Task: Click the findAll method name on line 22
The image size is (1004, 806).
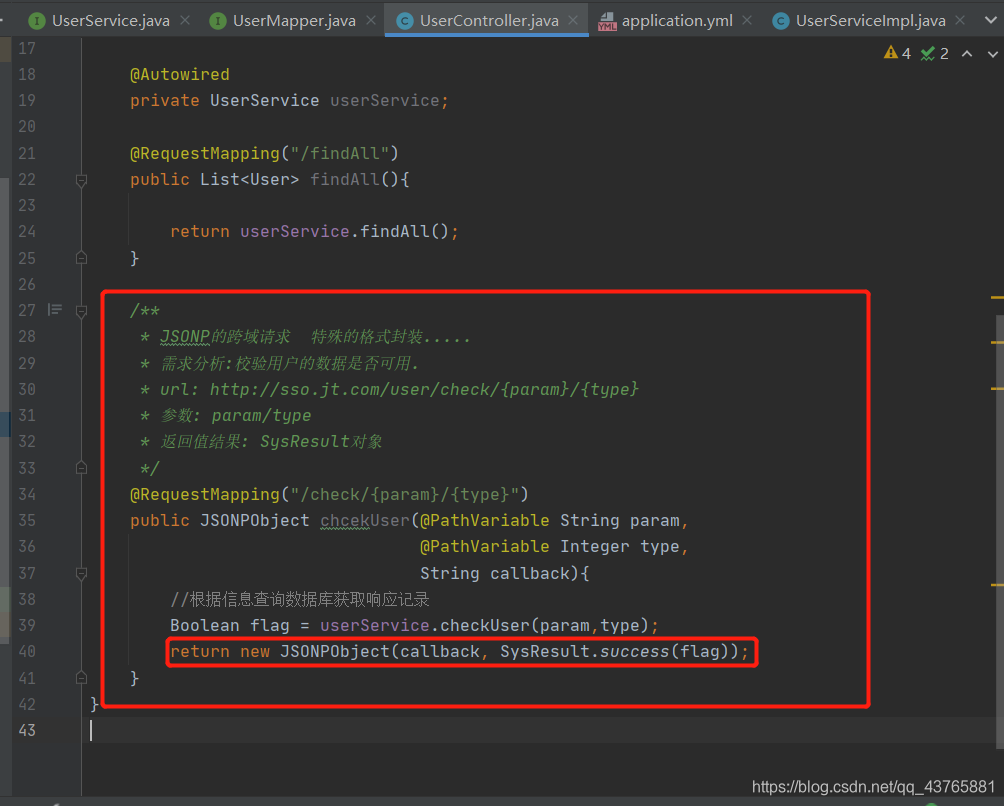Action: tap(345, 179)
